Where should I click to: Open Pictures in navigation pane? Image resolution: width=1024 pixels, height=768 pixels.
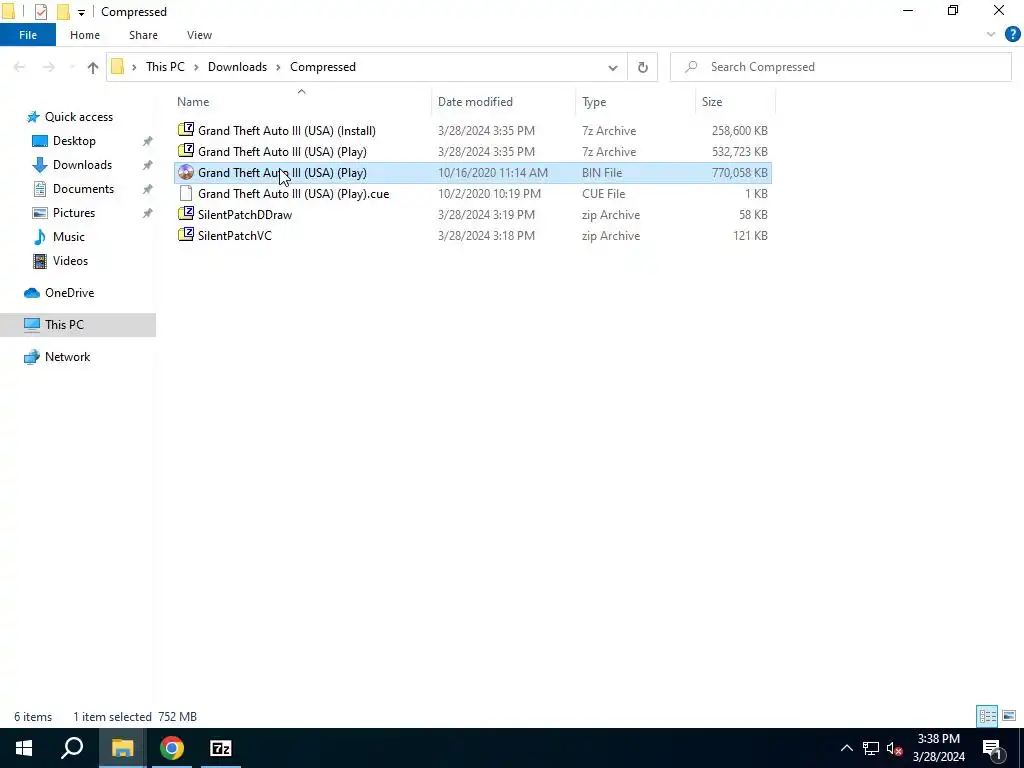coord(74,213)
